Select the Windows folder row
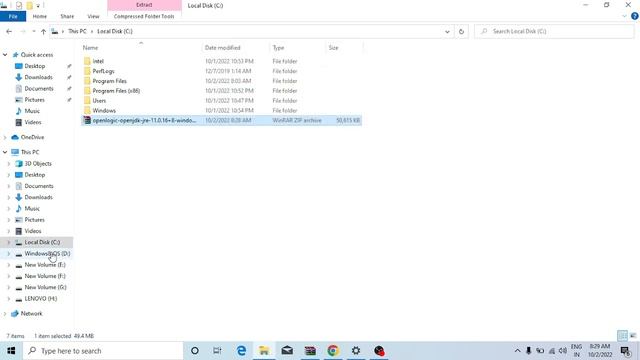Screen dimensions: 640x360 point(104,111)
